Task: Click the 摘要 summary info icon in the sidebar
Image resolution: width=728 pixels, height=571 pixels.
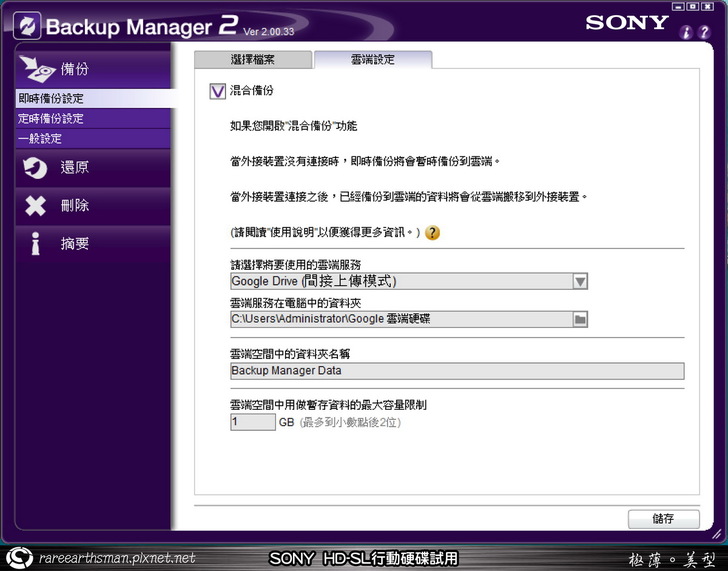Action: (35, 243)
